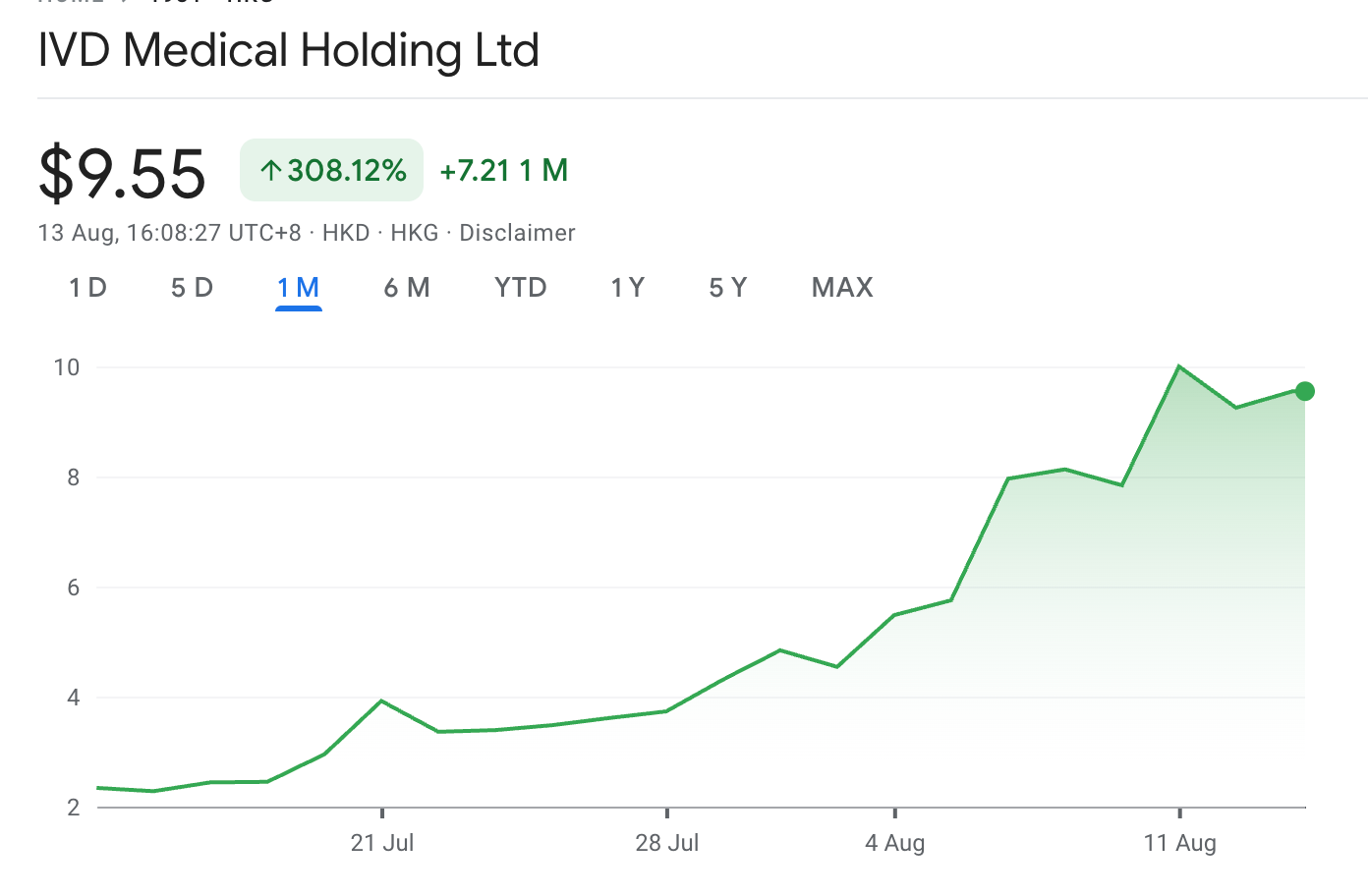This screenshot has height=896, width=1368.
Task: Select the active 1 M tab
Action: pyautogui.click(x=299, y=288)
